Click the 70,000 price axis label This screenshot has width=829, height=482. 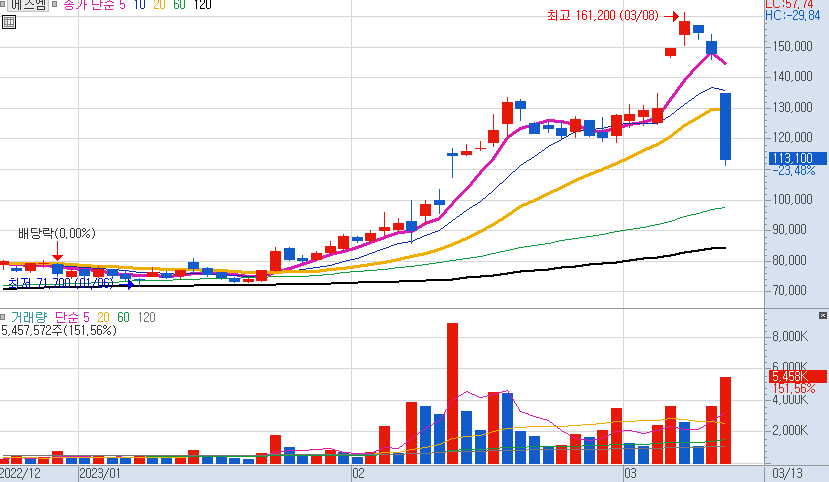790,290
